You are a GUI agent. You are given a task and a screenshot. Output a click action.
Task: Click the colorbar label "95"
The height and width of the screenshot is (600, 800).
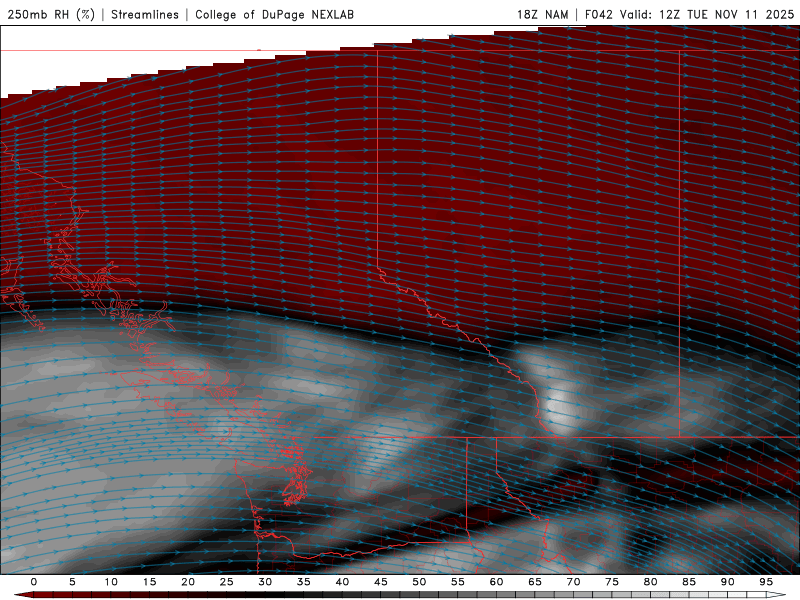tap(766, 582)
